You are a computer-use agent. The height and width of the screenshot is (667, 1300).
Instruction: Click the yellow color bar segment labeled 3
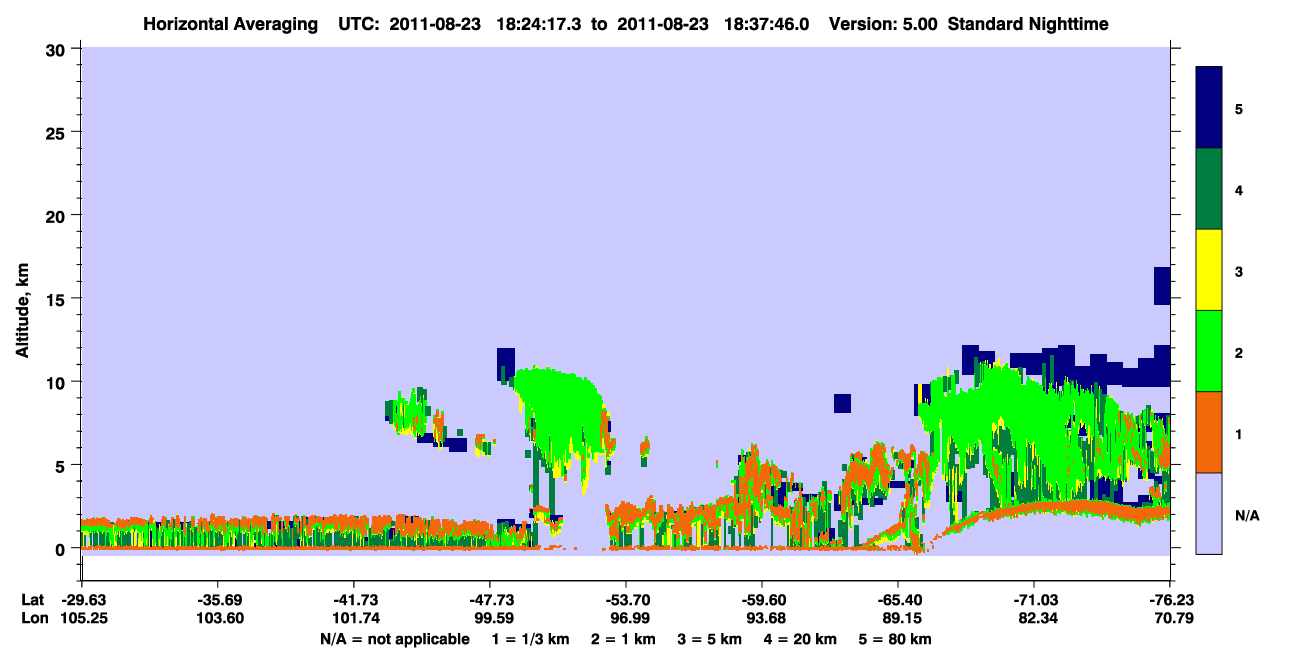pos(1209,270)
